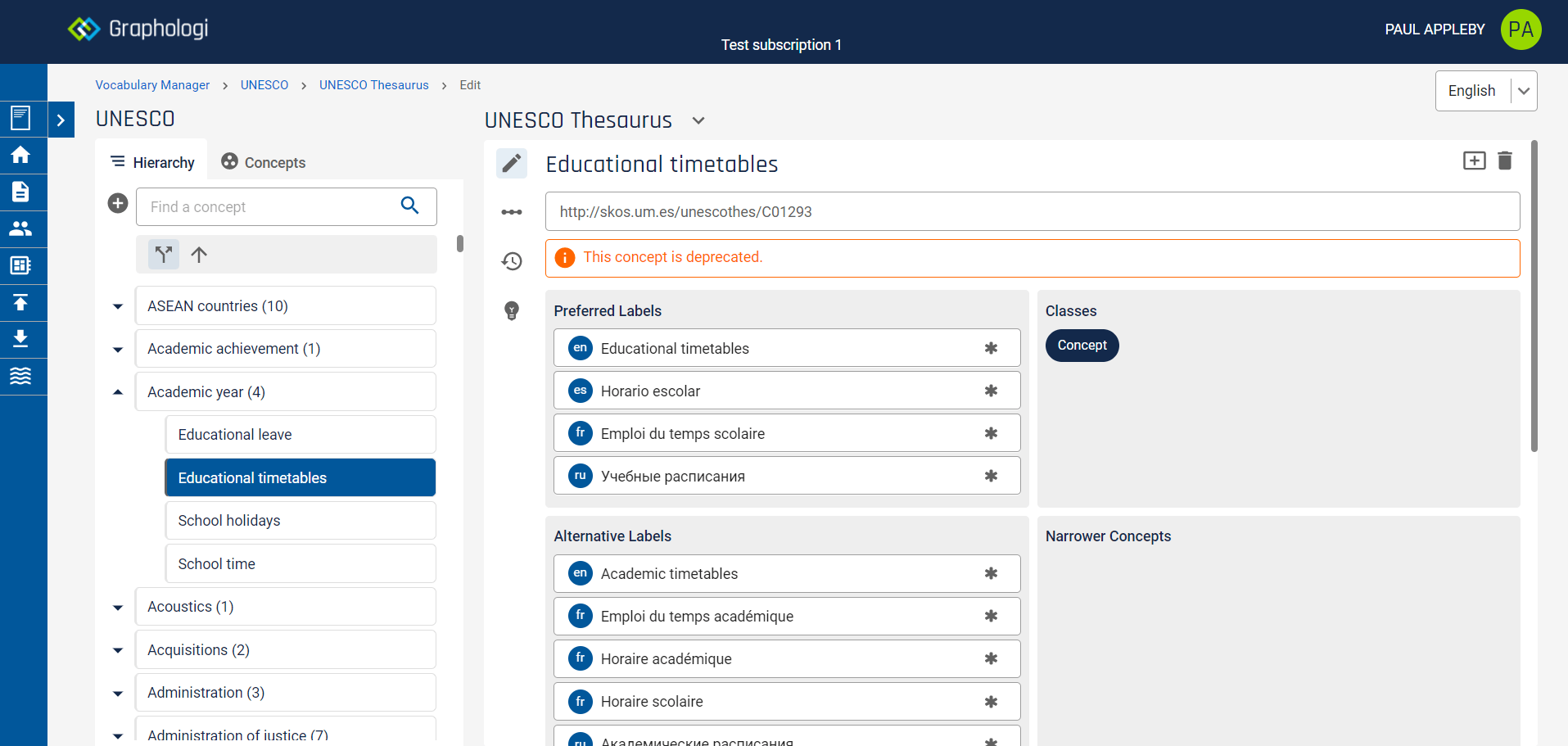
Task: Open the English language dropdown
Action: tap(1523, 91)
